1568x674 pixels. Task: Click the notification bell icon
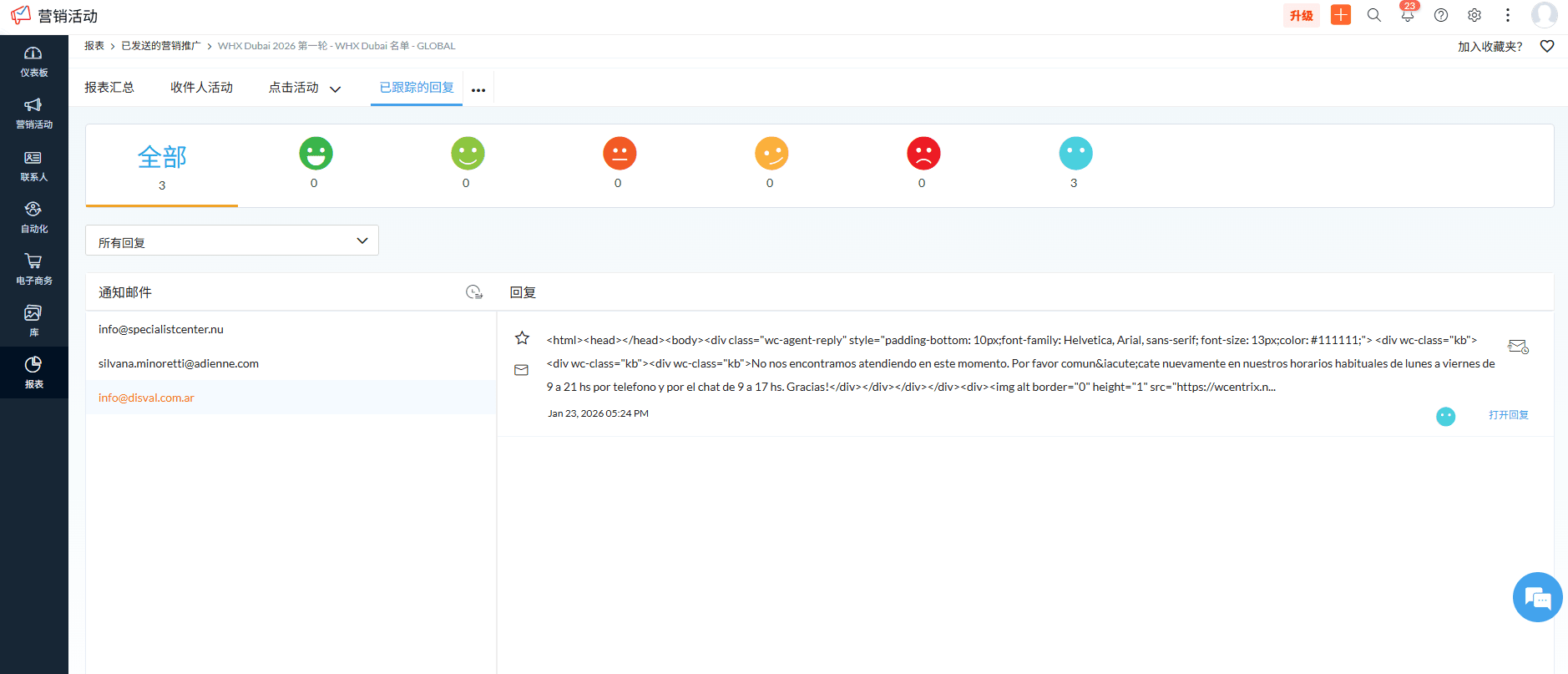pyautogui.click(x=1408, y=15)
